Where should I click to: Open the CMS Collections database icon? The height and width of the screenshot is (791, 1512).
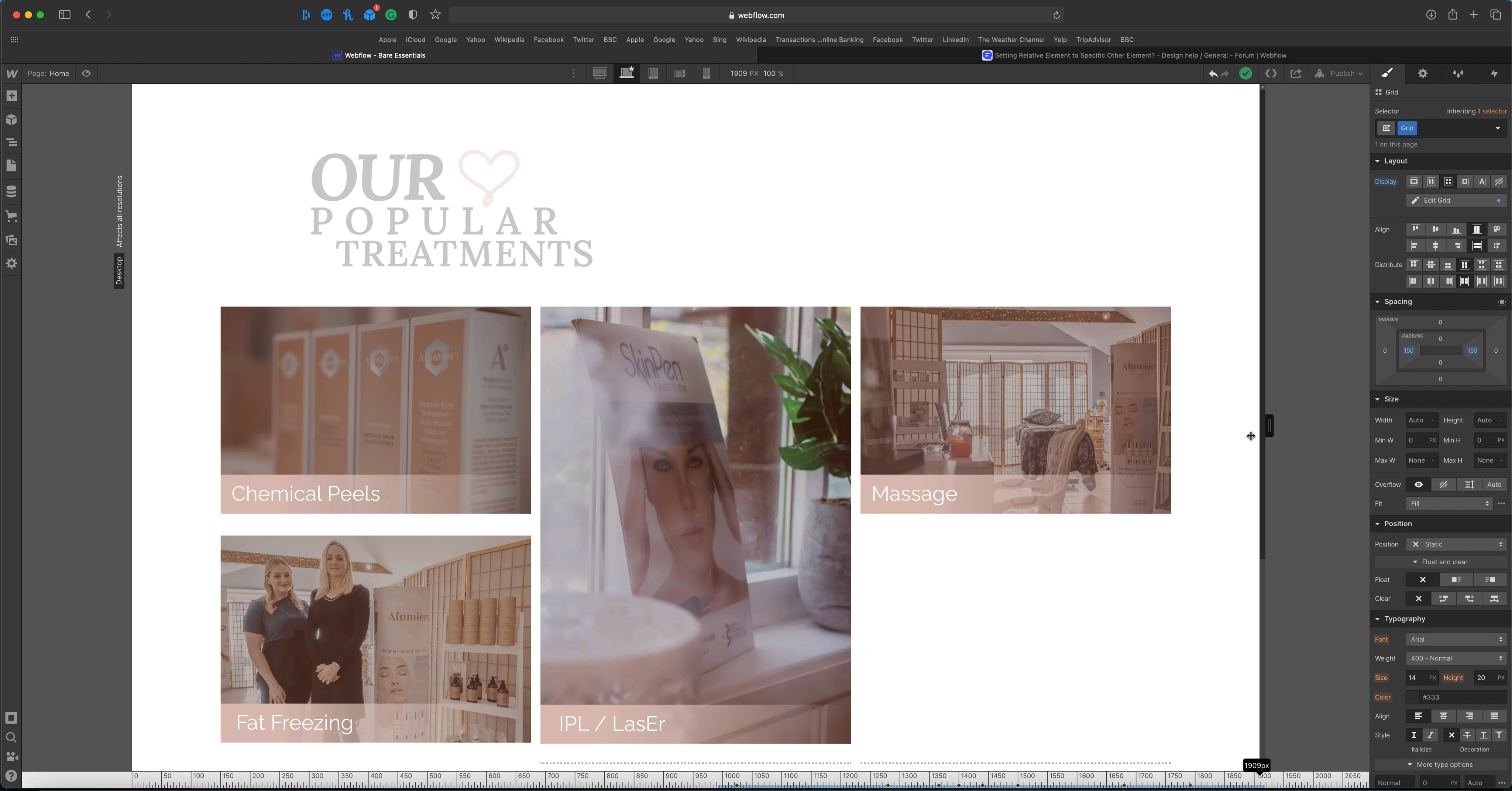click(12, 191)
